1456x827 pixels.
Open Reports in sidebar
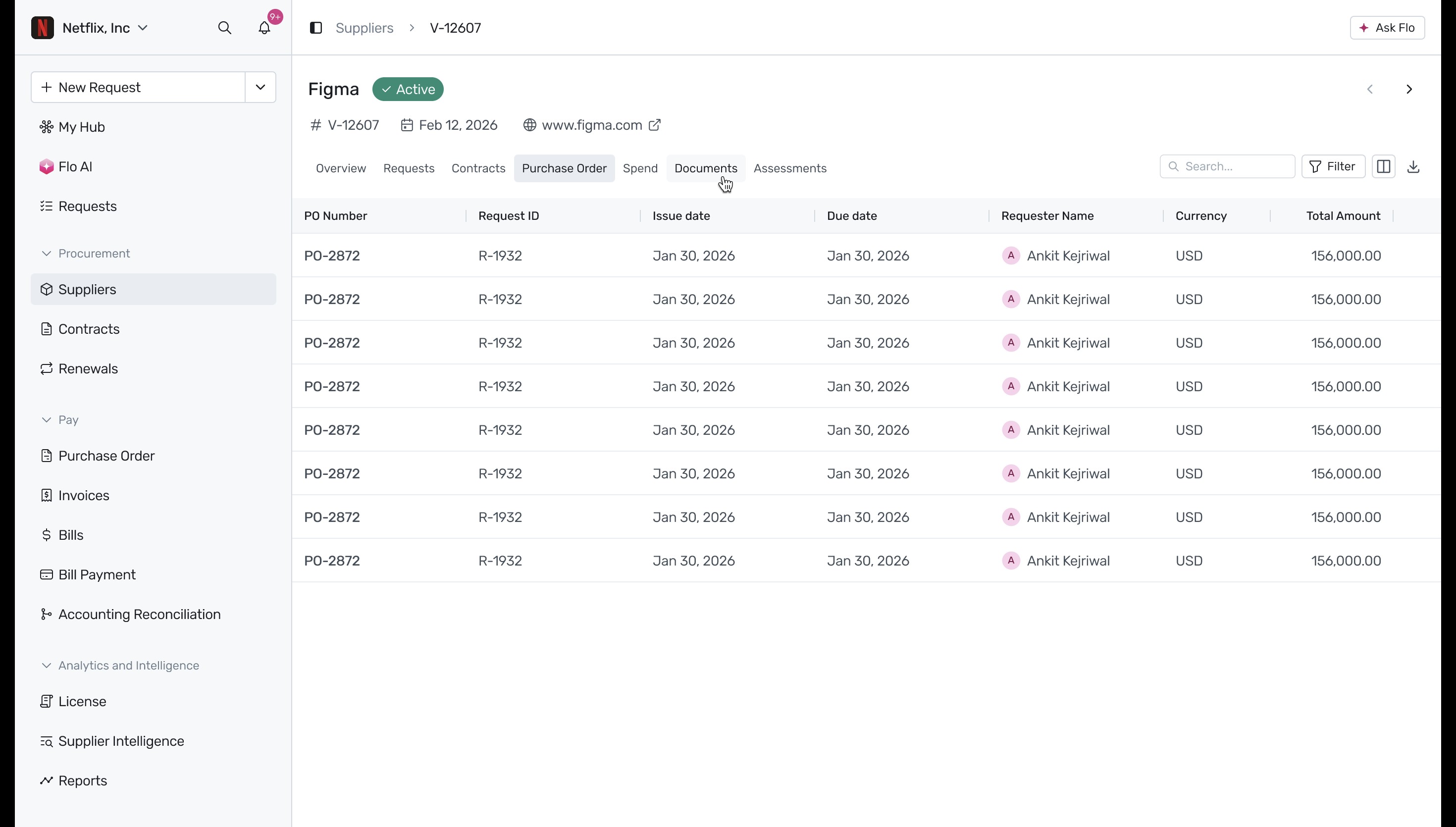154,781
